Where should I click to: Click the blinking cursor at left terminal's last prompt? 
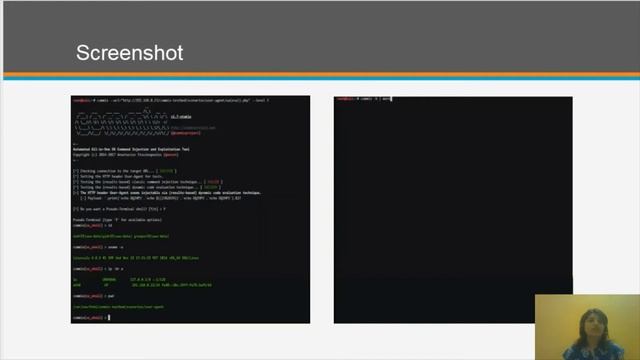(109, 317)
